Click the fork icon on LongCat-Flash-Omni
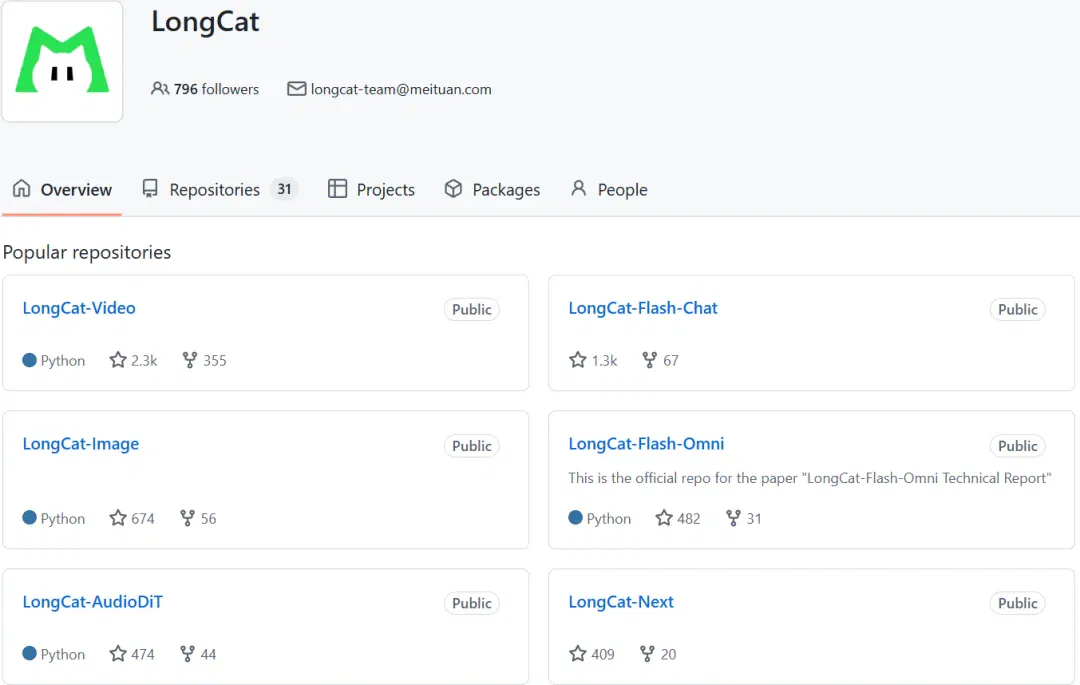The height and width of the screenshot is (685, 1080). pos(734,518)
